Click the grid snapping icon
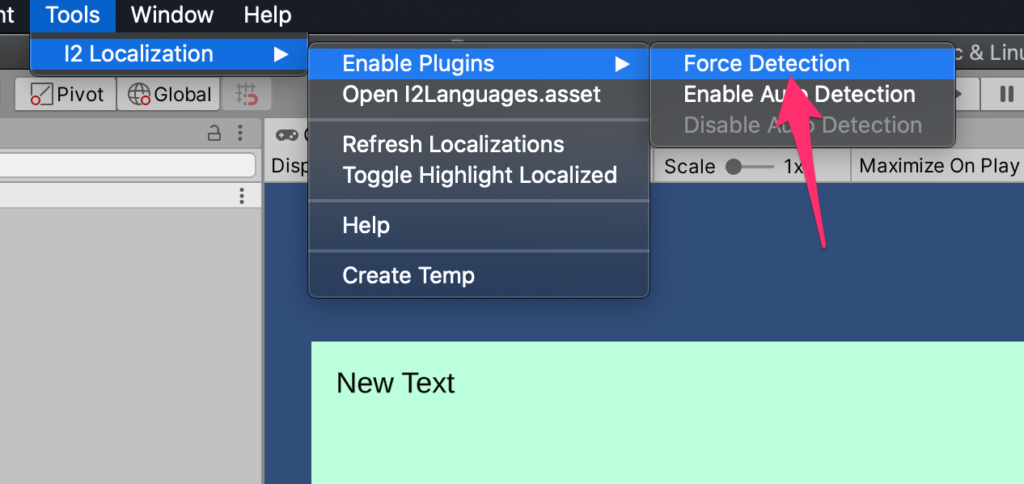 click(246, 95)
